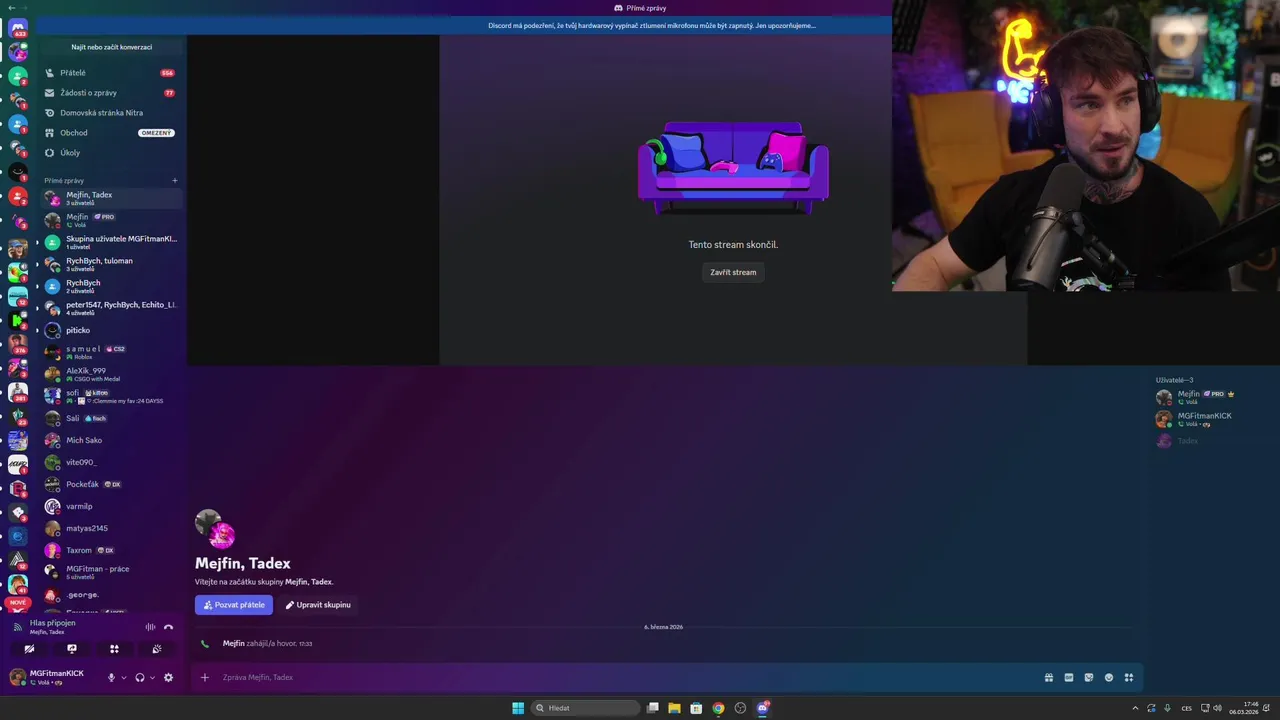The width and height of the screenshot is (1280, 720).
Task: Navigate back with arrow
Action: pos(10,7)
